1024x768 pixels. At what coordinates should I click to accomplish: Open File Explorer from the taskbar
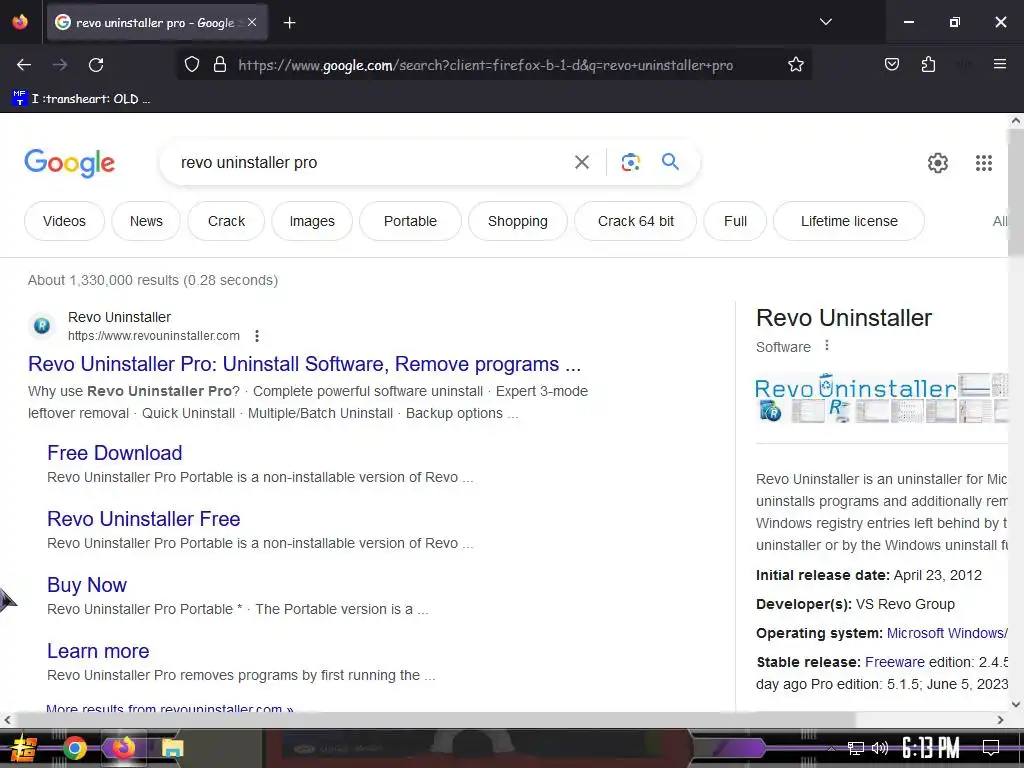point(172,748)
